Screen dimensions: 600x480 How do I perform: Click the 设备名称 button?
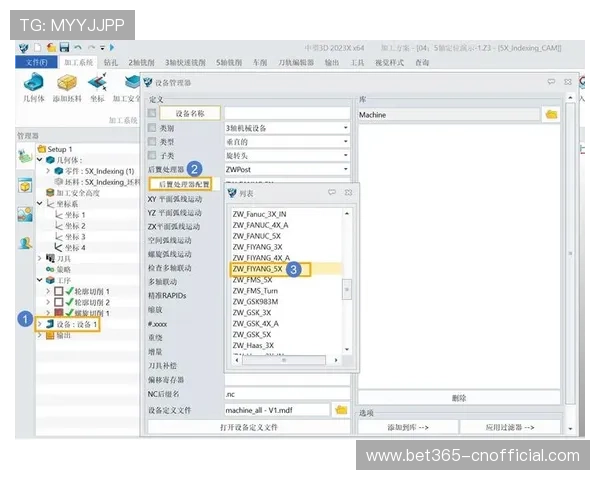tap(190, 113)
